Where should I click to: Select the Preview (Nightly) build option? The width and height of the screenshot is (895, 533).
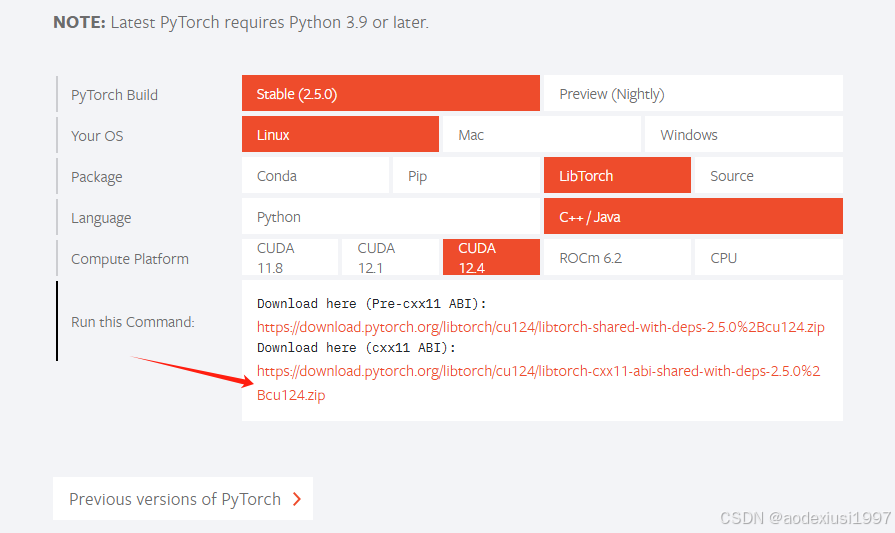(693, 93)
